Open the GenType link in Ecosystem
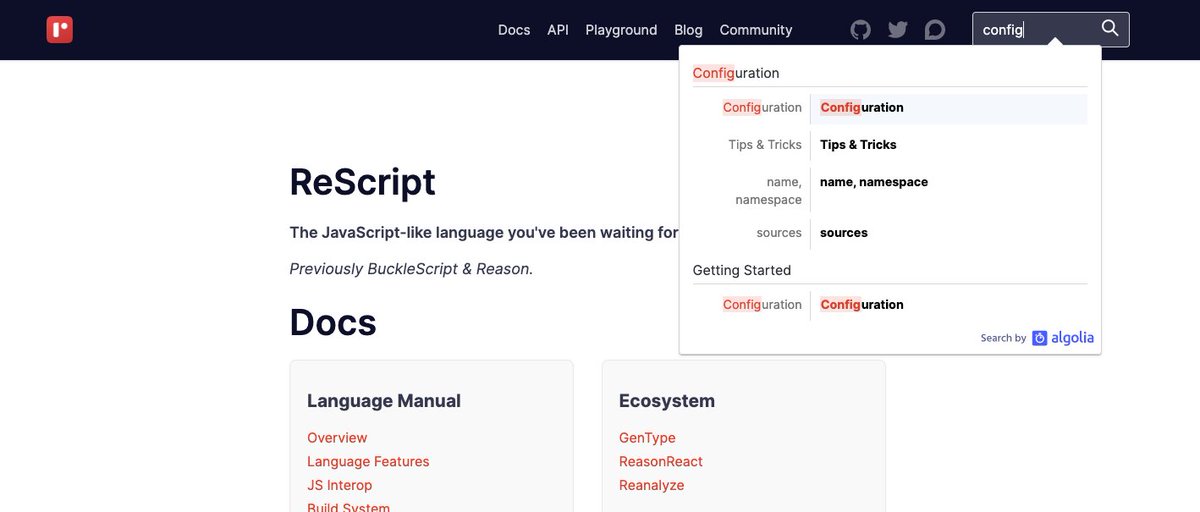Screen dimensions: 1200x512 pyautogui.click(x=647, y=438)
